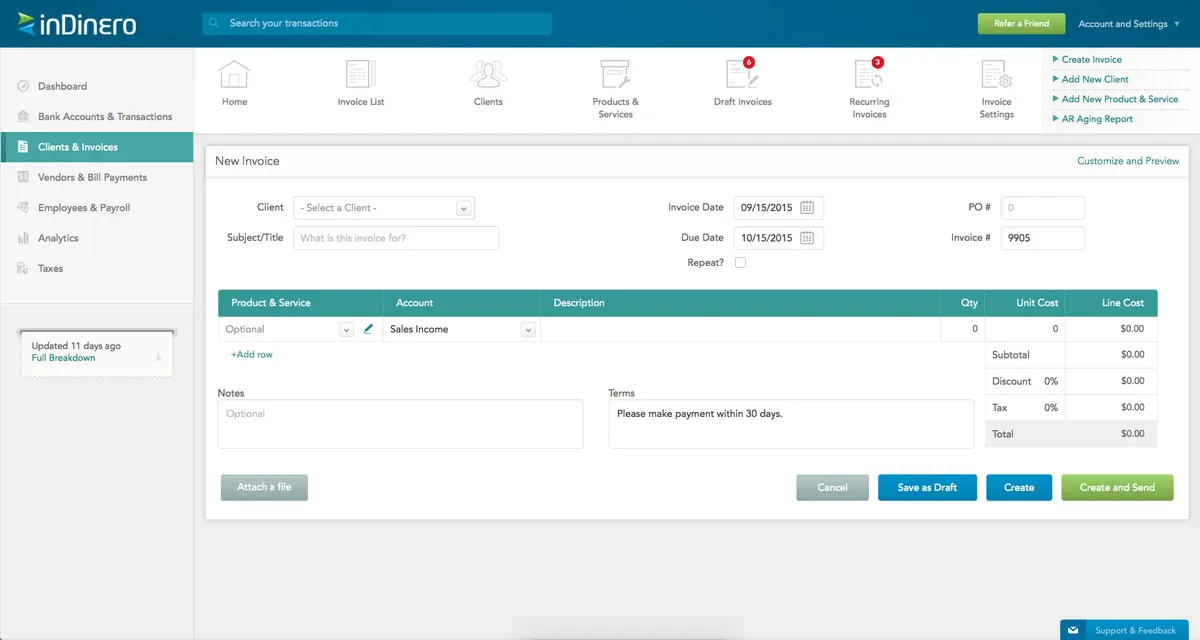Click the Dashboard sidebar icon
The image size is (1200, 640).
[23, 86]
